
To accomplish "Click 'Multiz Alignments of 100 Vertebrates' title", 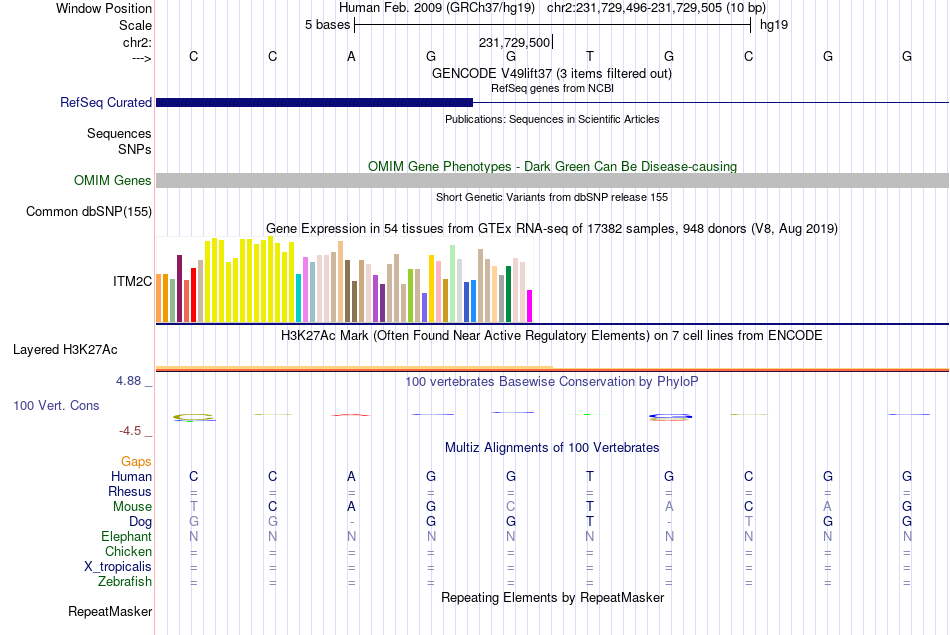I will tap(552, 448).
